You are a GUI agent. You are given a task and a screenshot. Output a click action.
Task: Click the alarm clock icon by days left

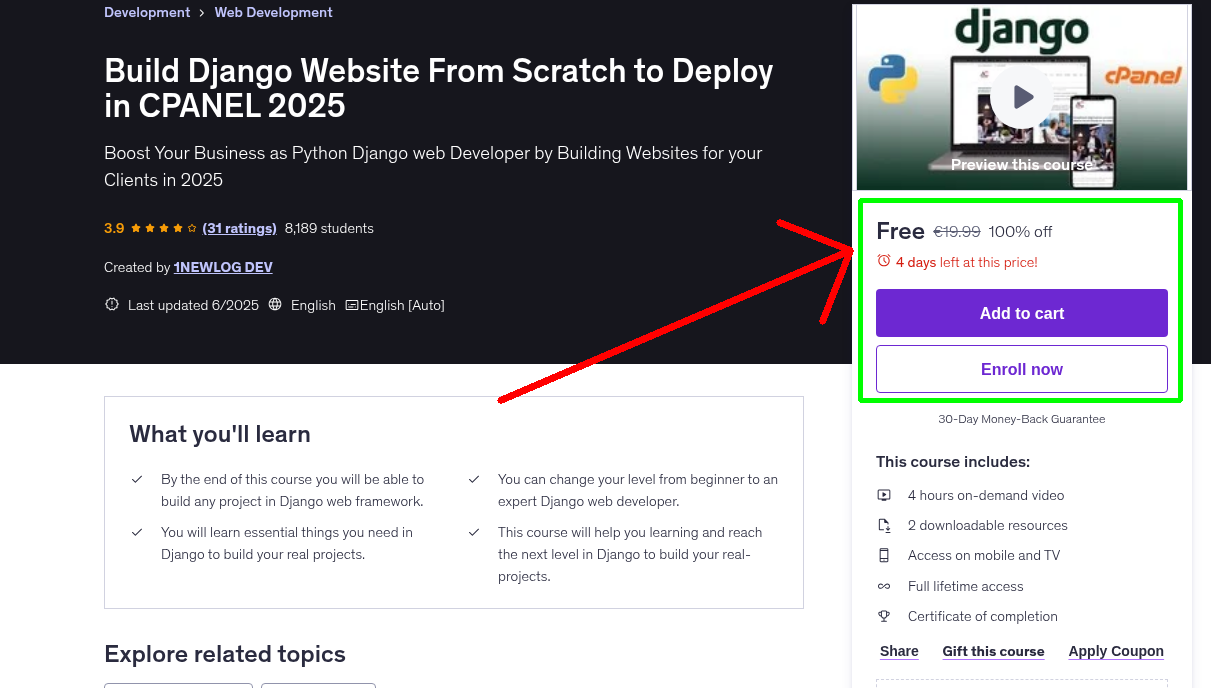click(x=883, y=261)
